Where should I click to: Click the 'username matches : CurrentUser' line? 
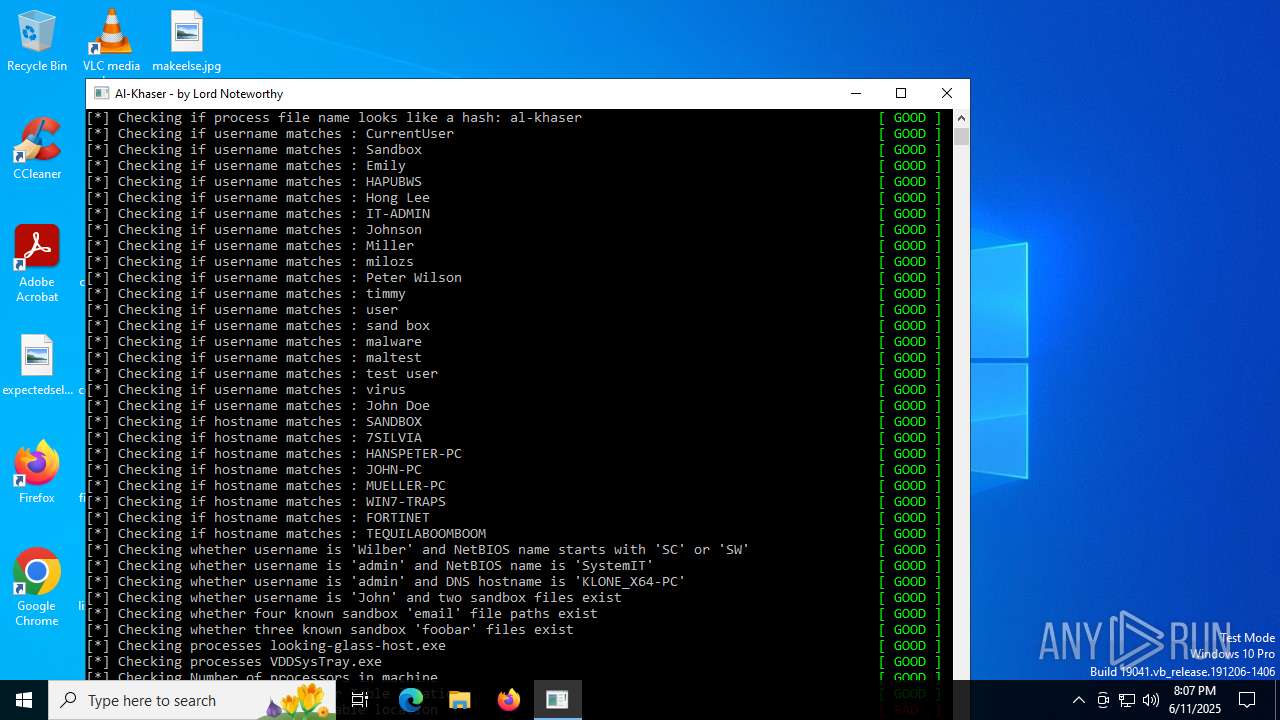[x=270, y=134]
